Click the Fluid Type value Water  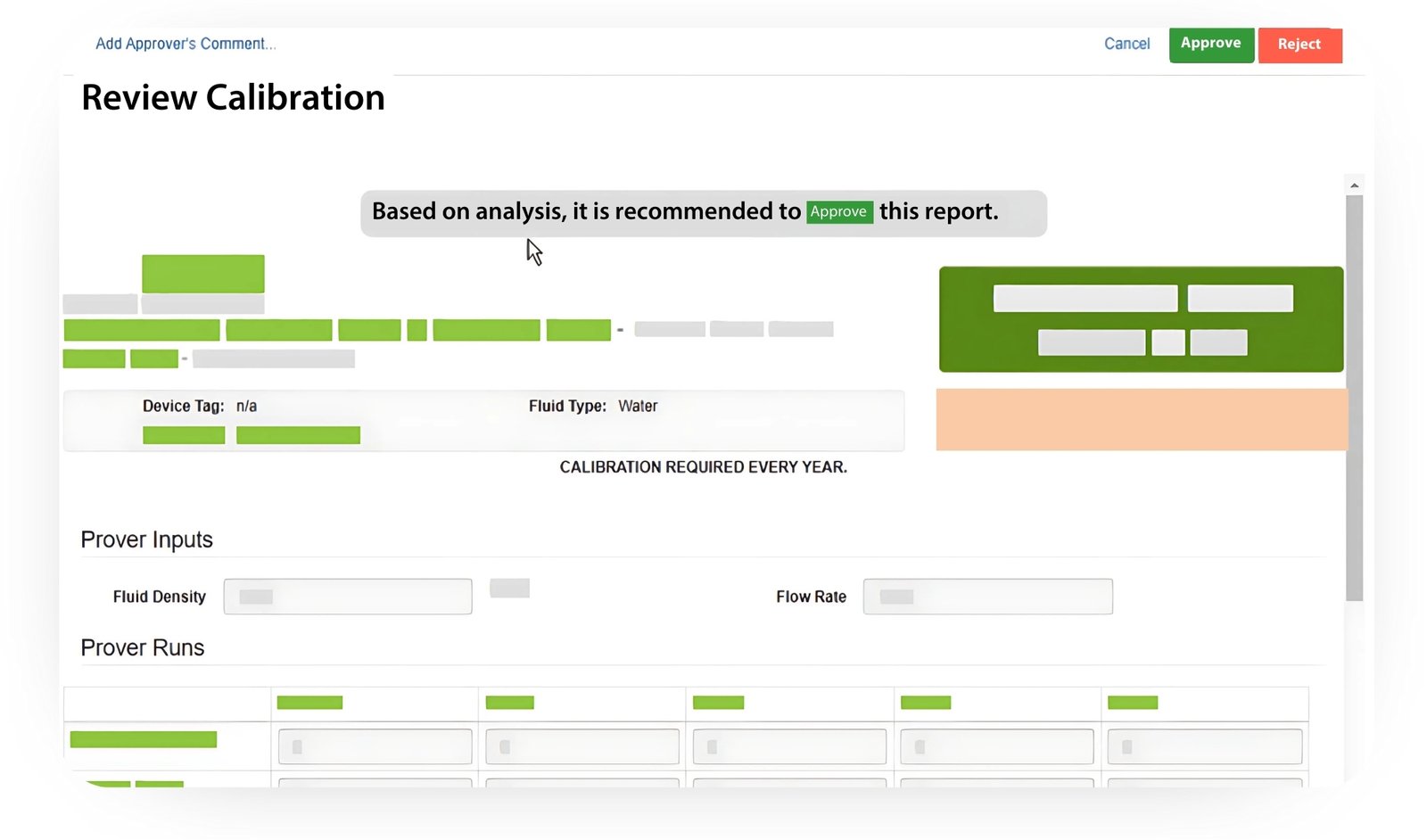click(x=638, y=407)
